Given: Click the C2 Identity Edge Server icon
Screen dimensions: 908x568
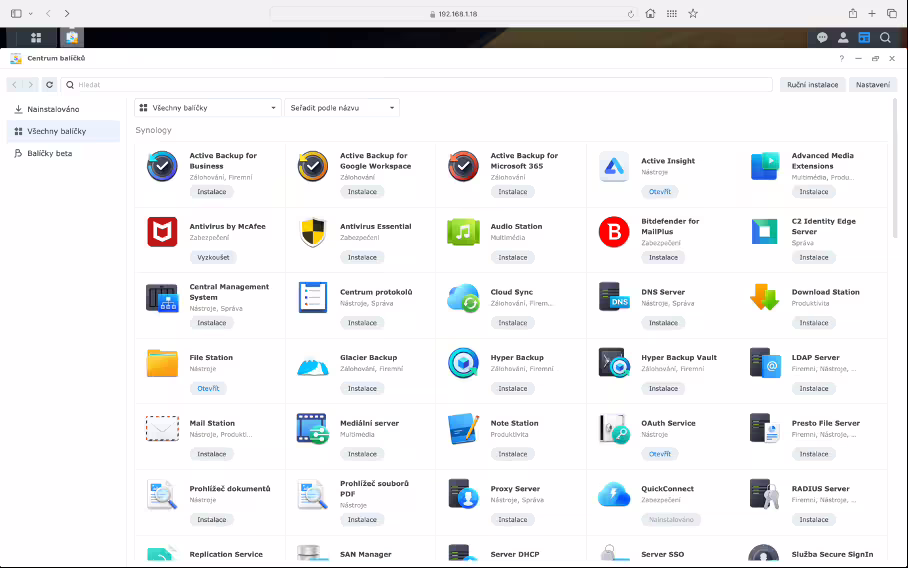Looking at the screenshot, I should 764,232.
